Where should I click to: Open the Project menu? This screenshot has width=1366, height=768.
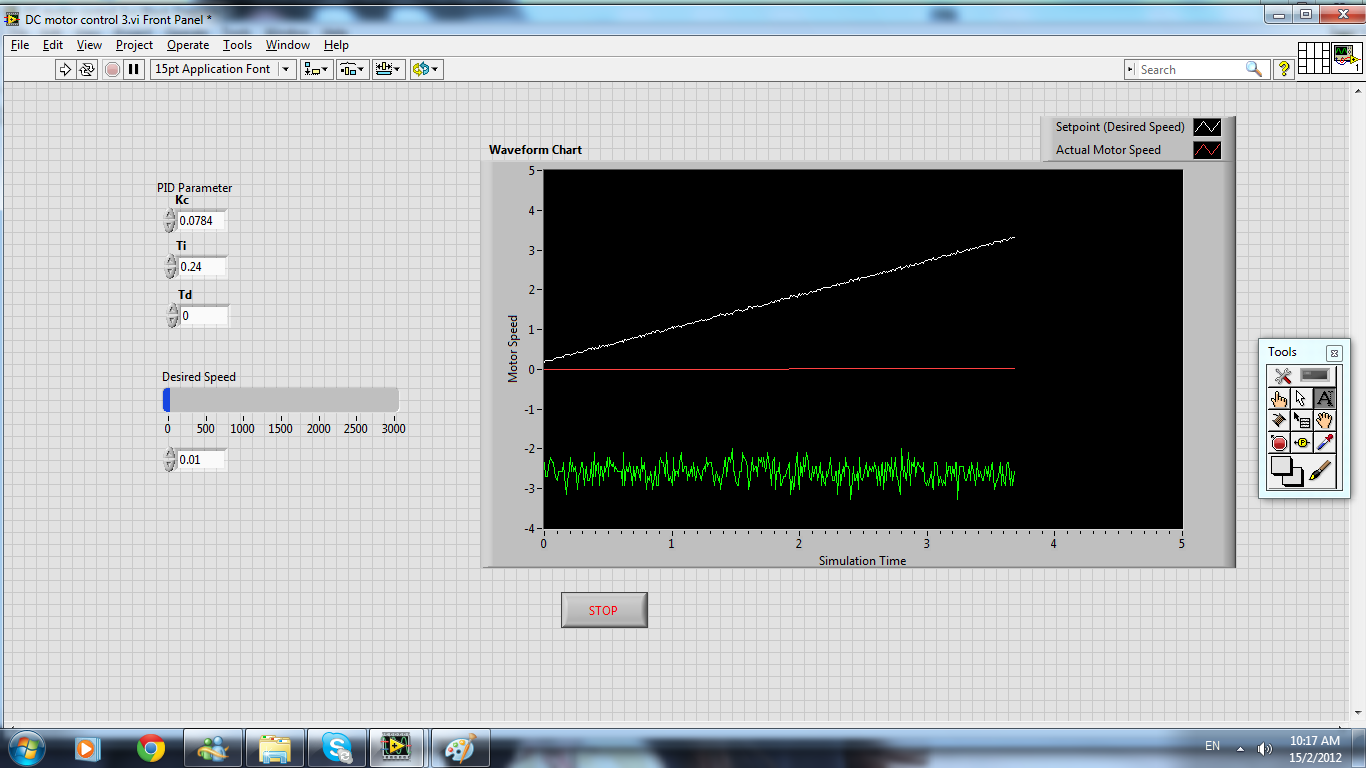click(134, 45)
